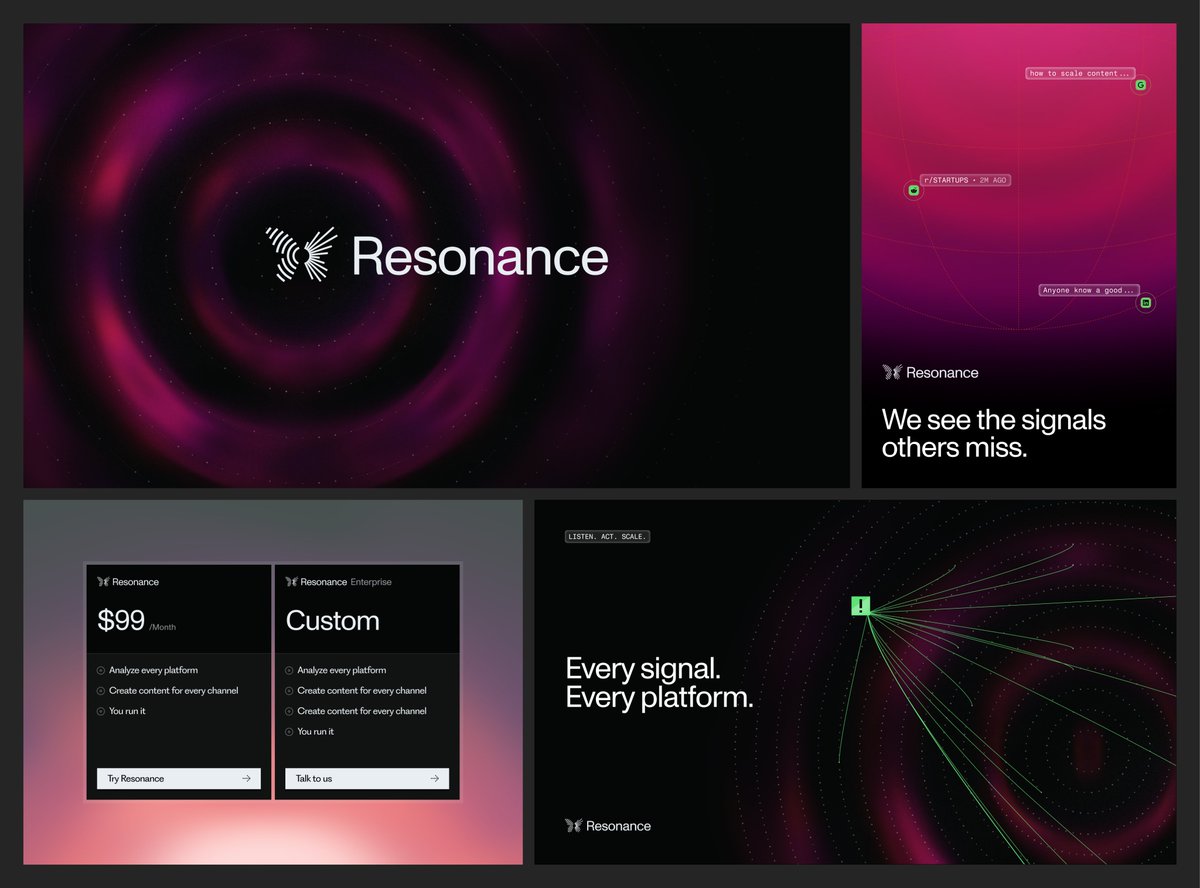The height and width of the screenshot is (888, 1200).
Task: Select the 'r/STARTUPS • 2M AGO' label
Action: [x=965, y=180]
